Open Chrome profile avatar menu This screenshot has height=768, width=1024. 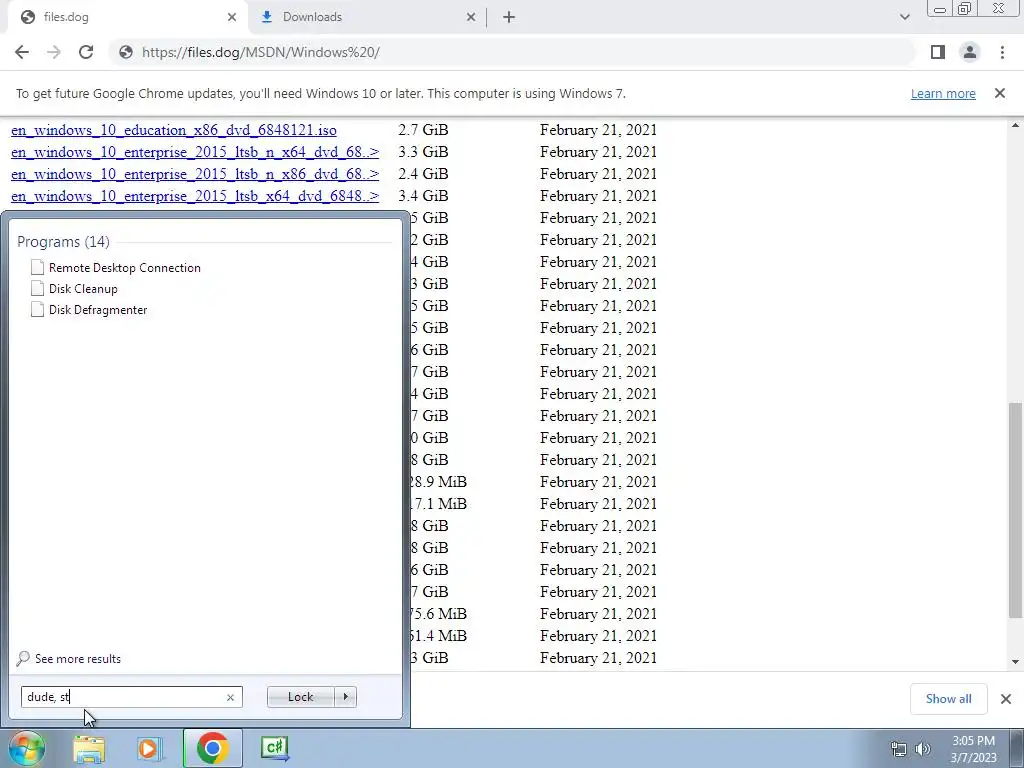(x=970, y=52)
